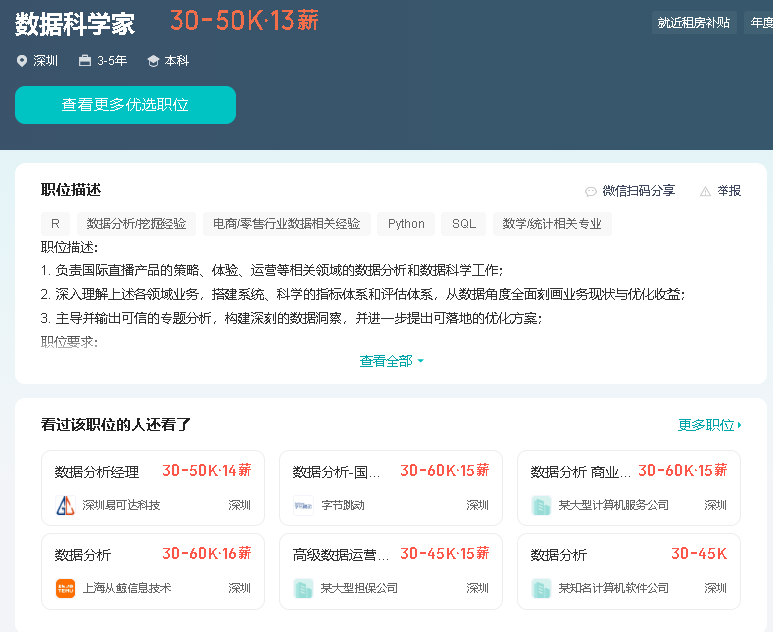Click the 就近租房补贴 benefit tag

tap(694, 23)
